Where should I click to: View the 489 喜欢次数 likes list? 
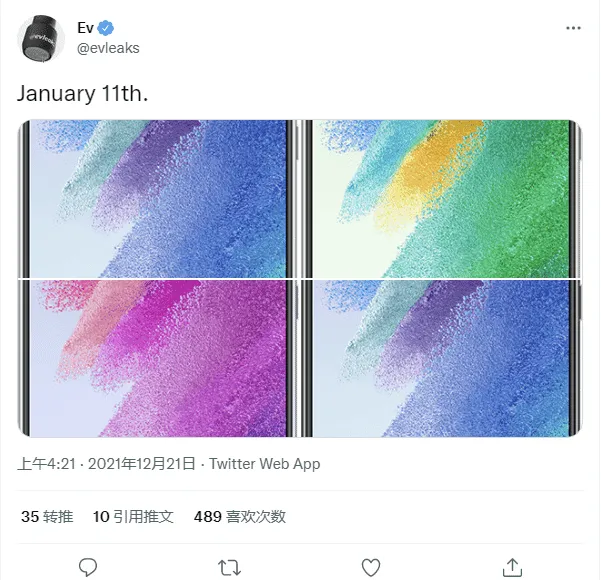click(x=240, y=517)
